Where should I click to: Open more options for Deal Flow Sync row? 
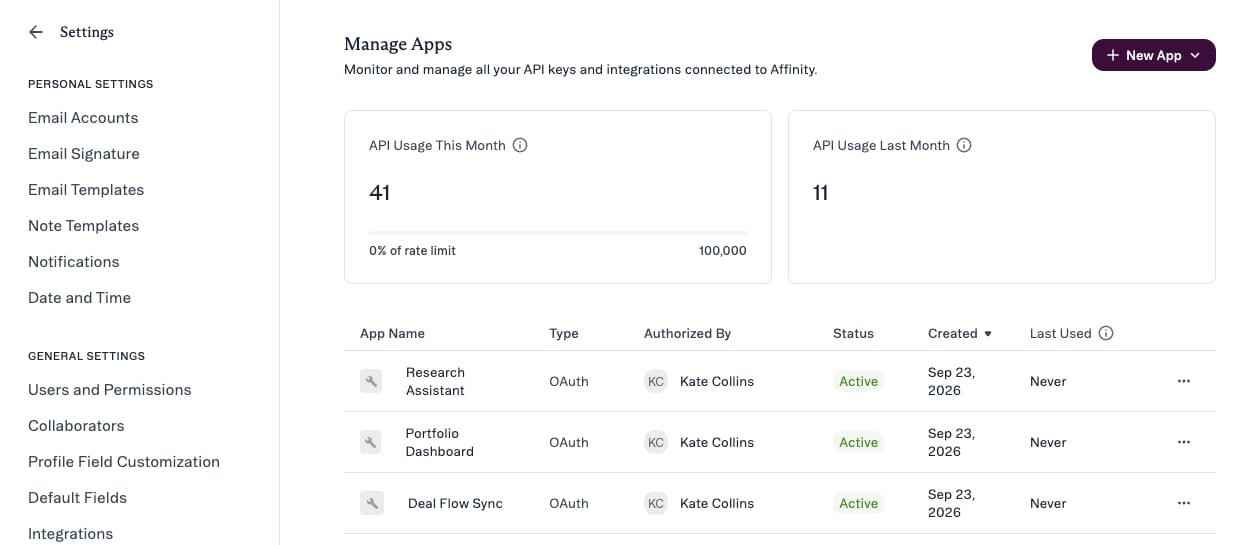[1184, 503]
